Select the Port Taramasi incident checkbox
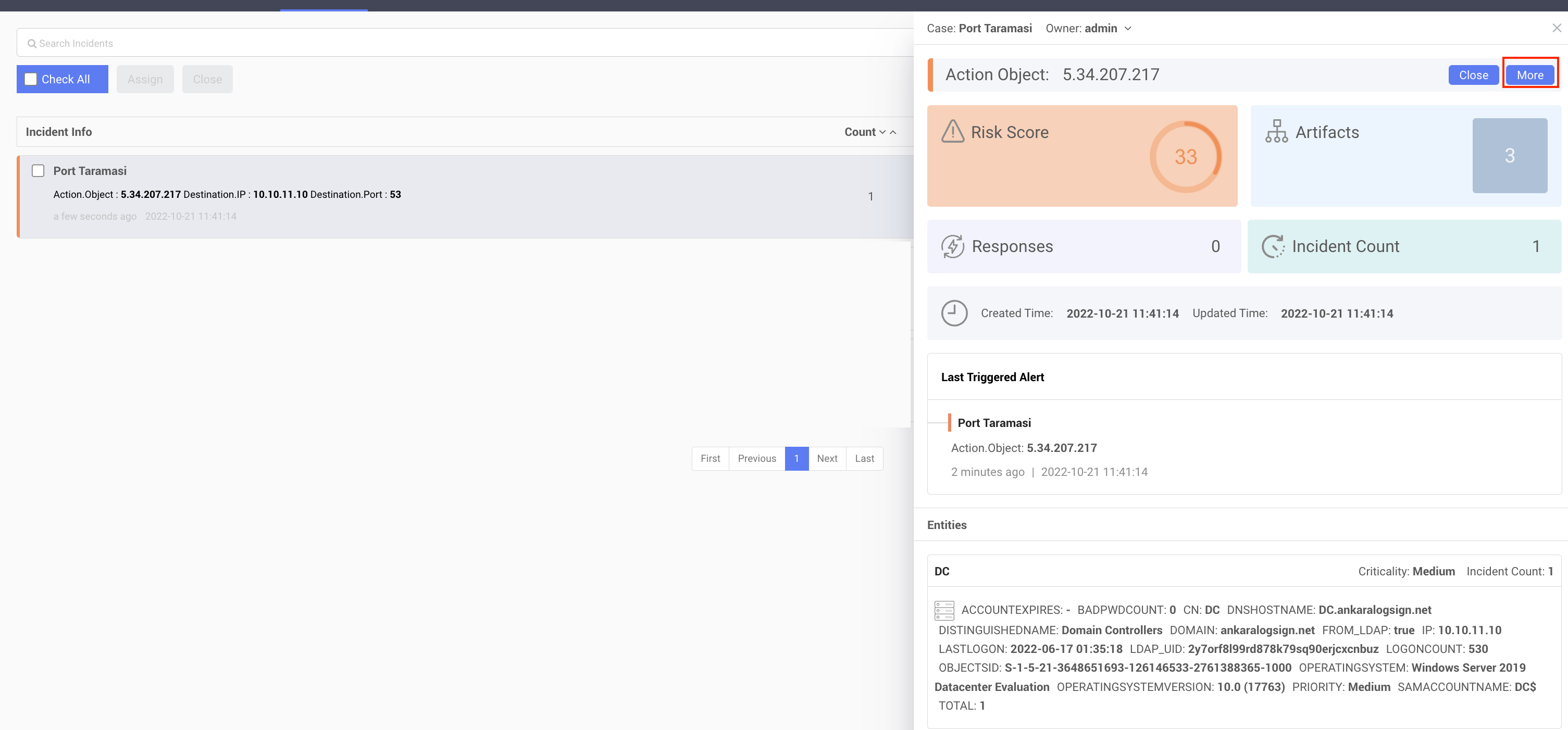 click(x=38, y=171)
